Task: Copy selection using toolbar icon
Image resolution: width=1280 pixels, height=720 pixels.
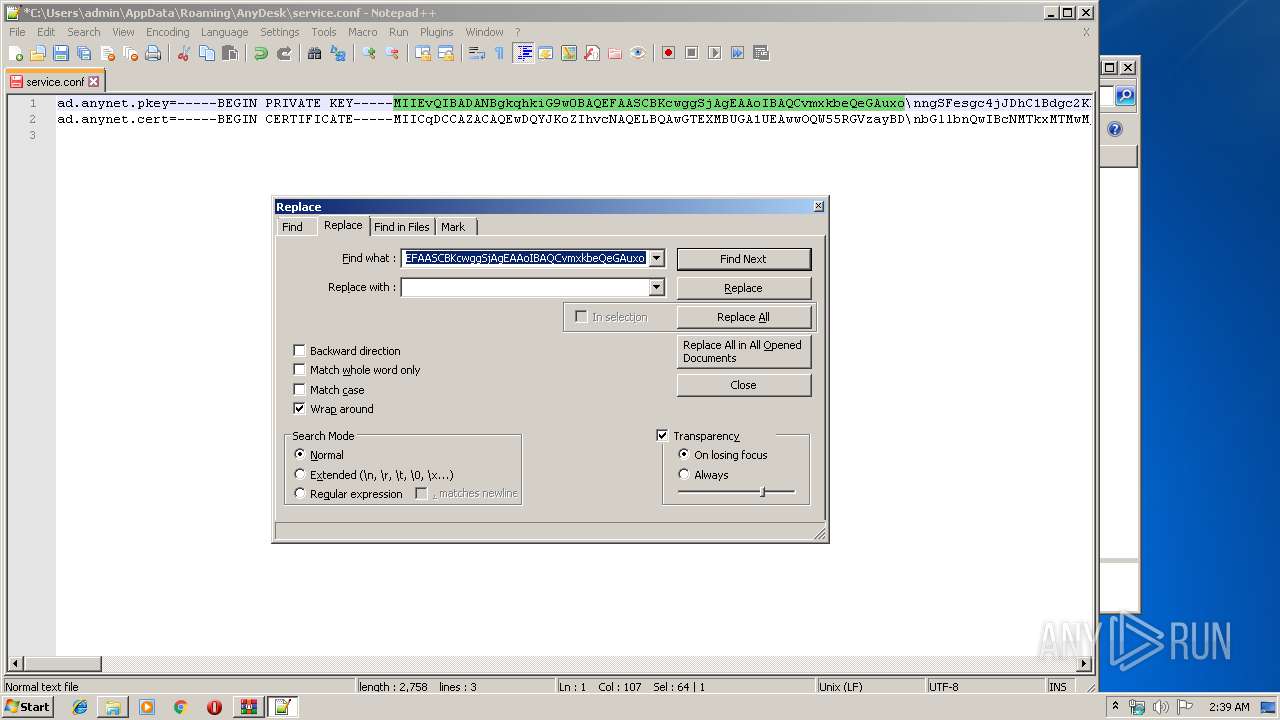Action: point(207,53)
